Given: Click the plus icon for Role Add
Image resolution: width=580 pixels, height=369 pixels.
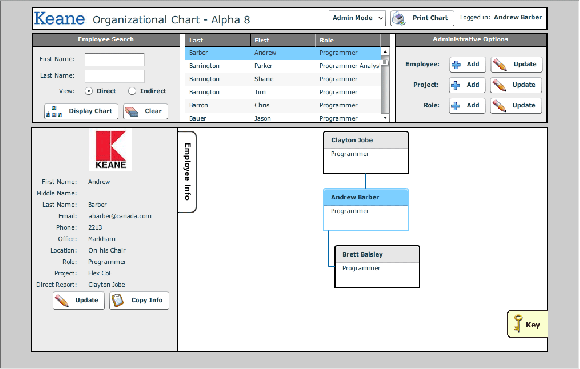Looking at the screenshot, I should pyautogui.click(x=456, y=106).
